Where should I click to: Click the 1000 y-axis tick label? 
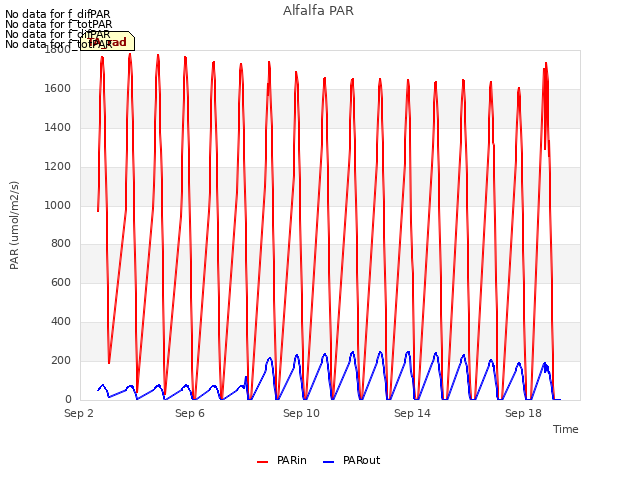coord(58,205)
